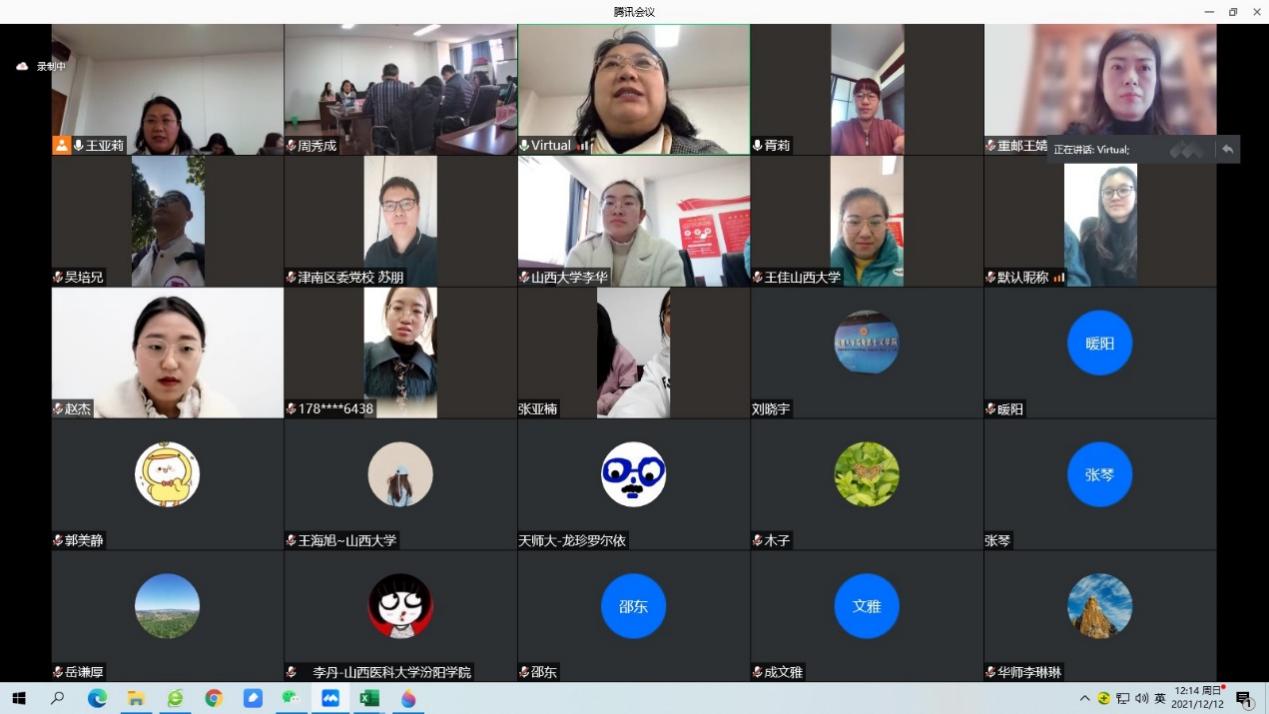Screen dimensions: 1269x714
Task: Expand hidden system tray icons arrow
Action: coord(1084,698)
